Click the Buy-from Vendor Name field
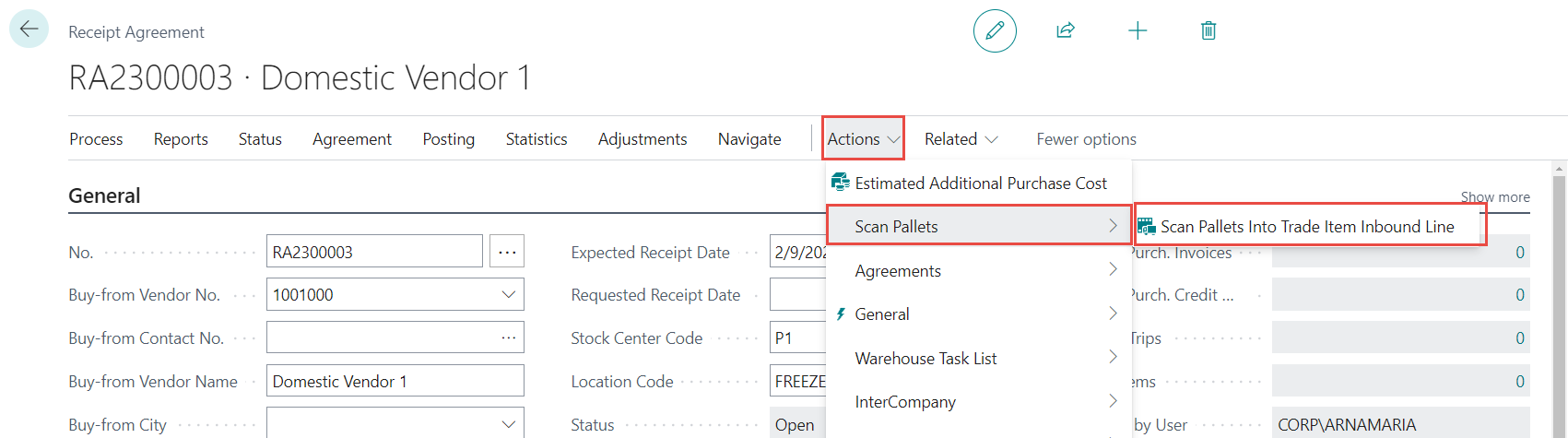This screenshot has width=1568, height=438. [395, 381]
